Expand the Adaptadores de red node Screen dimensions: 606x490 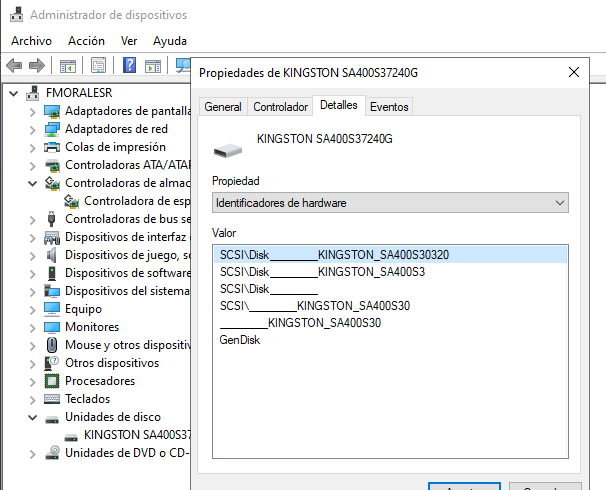click(32, 130)
